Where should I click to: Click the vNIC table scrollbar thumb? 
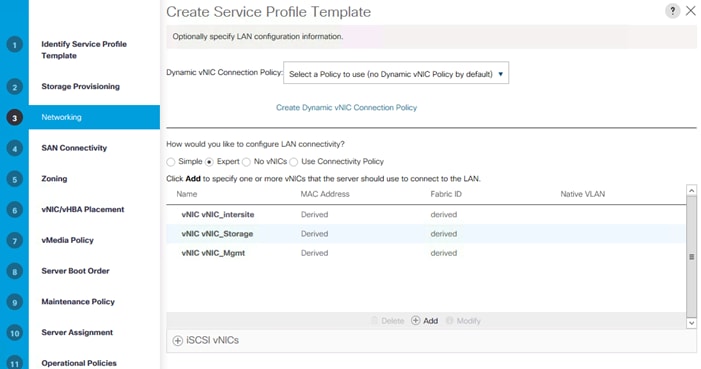pyautogui.click(x=692, y=257)
